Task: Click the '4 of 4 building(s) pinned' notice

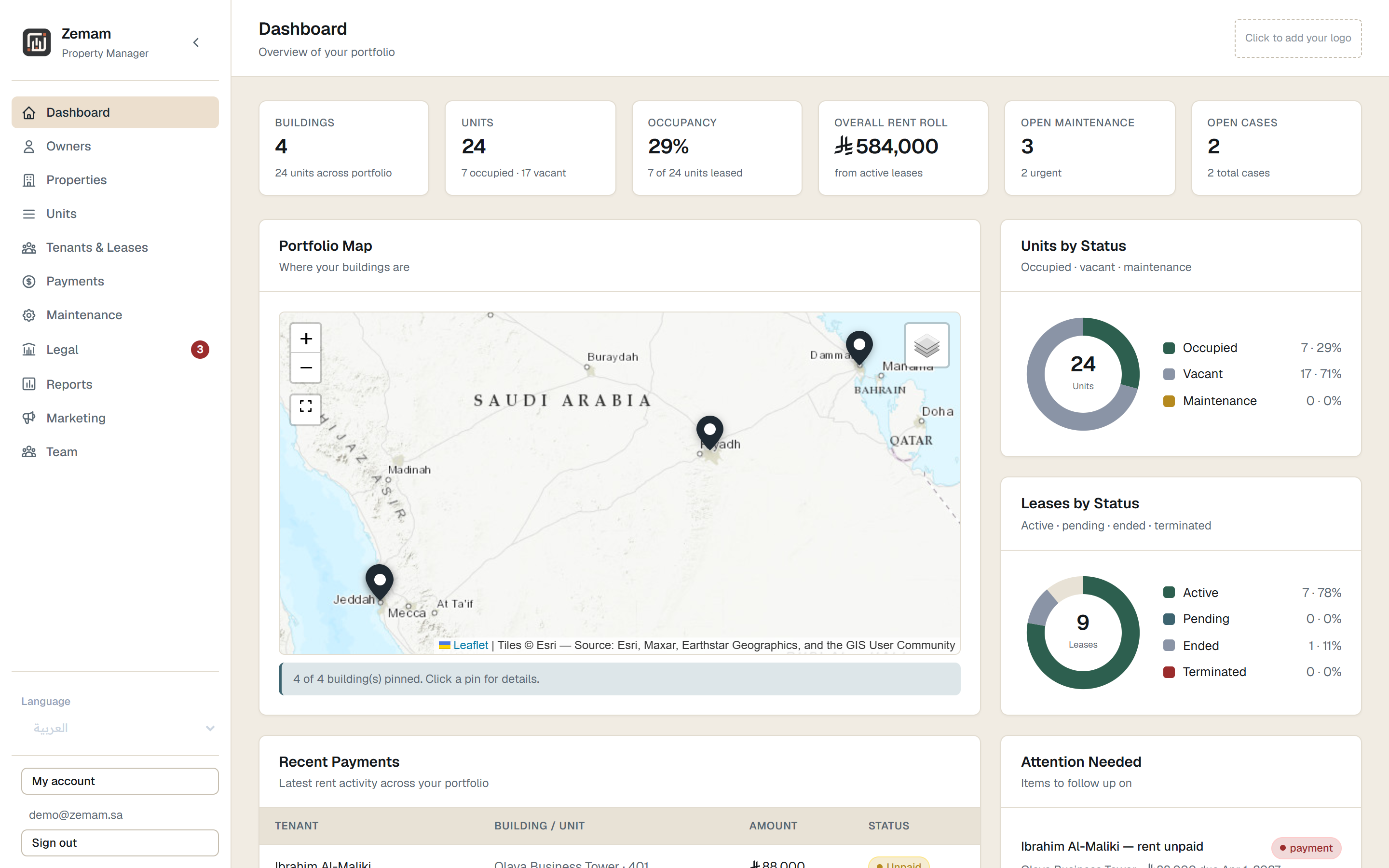Action: coord(619,679)
